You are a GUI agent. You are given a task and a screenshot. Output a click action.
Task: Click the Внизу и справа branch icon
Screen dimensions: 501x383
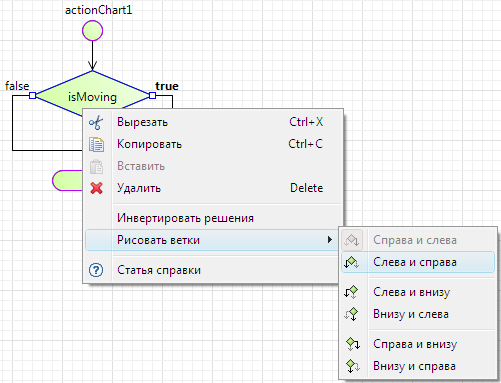pos(353,366)
